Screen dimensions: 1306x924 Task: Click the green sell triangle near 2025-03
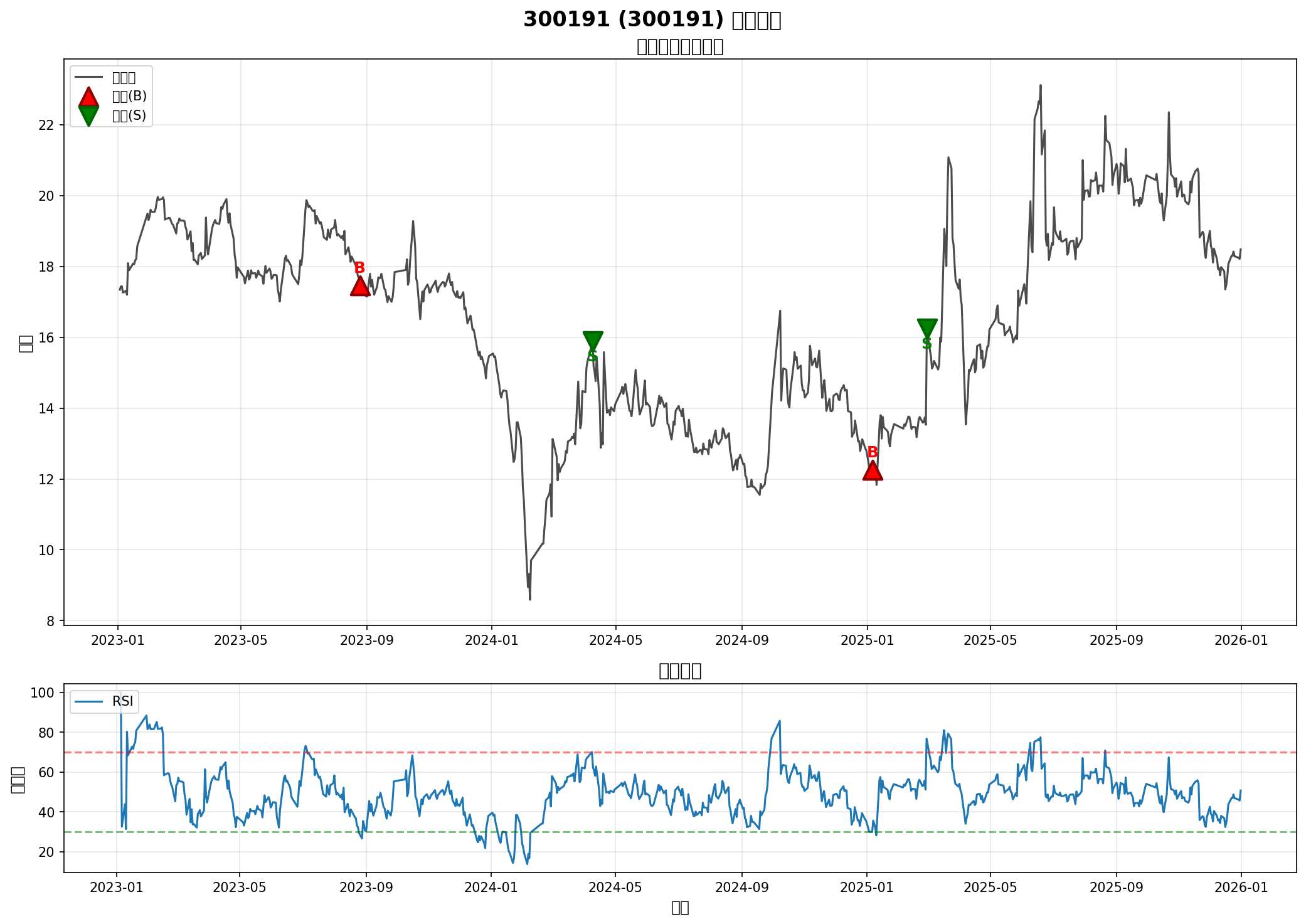(x=927, y=327)
